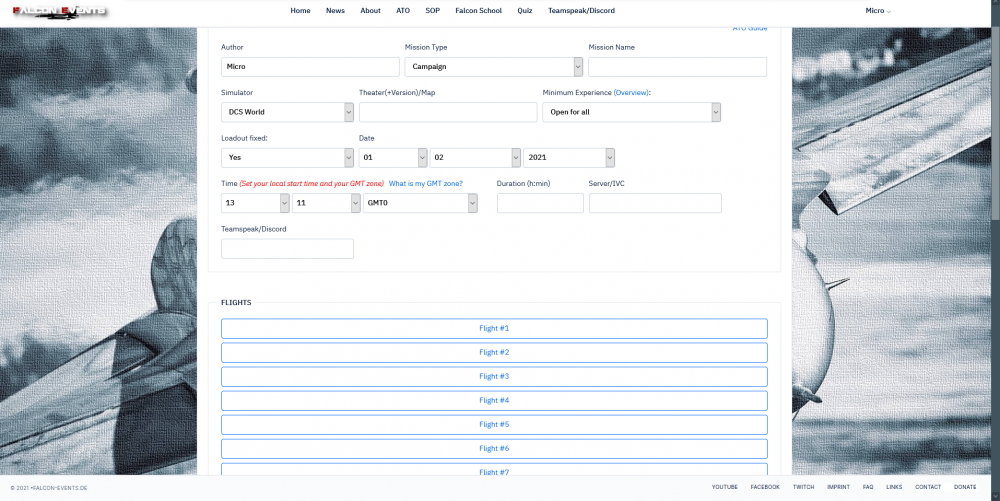Go to the ATO menu item
Image resolution: width=1000 pixels, height=501 pixels.
coord(403,10)
